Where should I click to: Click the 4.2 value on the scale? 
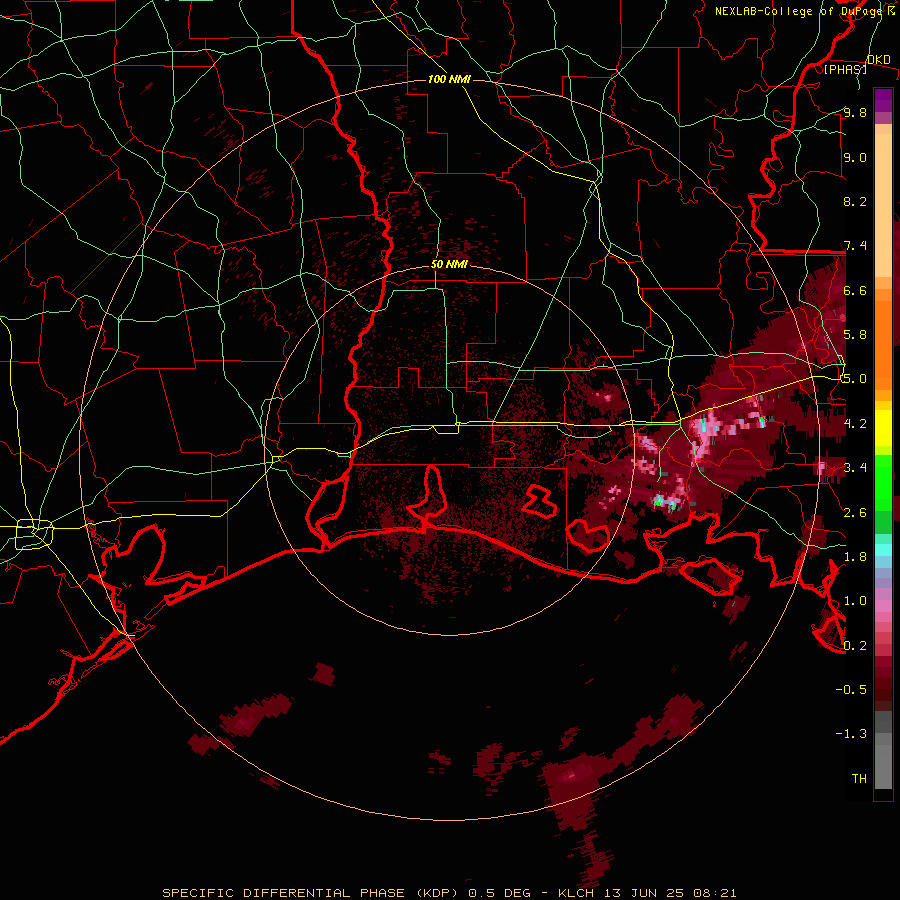point(855,423)
